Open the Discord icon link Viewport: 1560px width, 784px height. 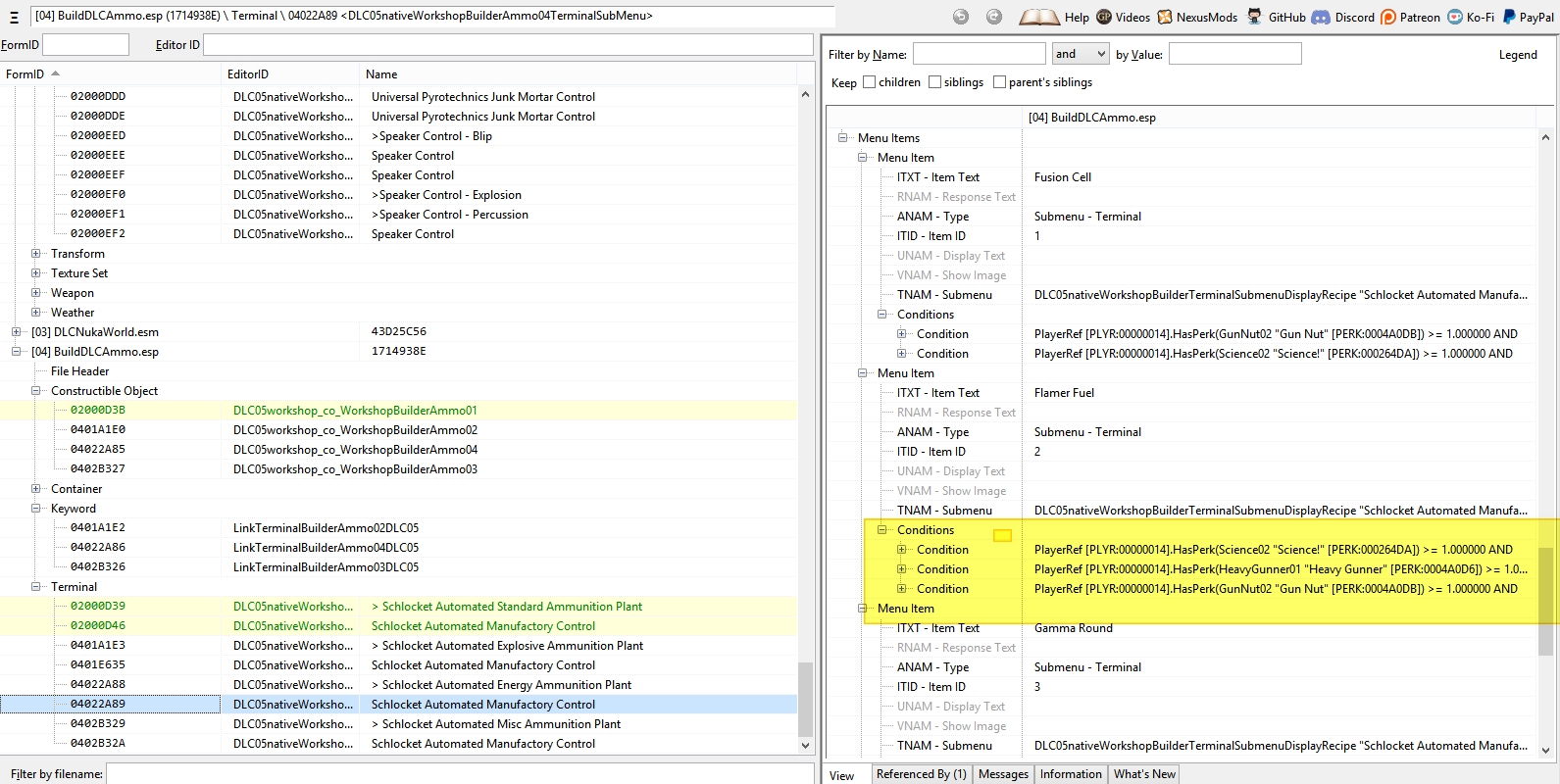[1321, 17]
